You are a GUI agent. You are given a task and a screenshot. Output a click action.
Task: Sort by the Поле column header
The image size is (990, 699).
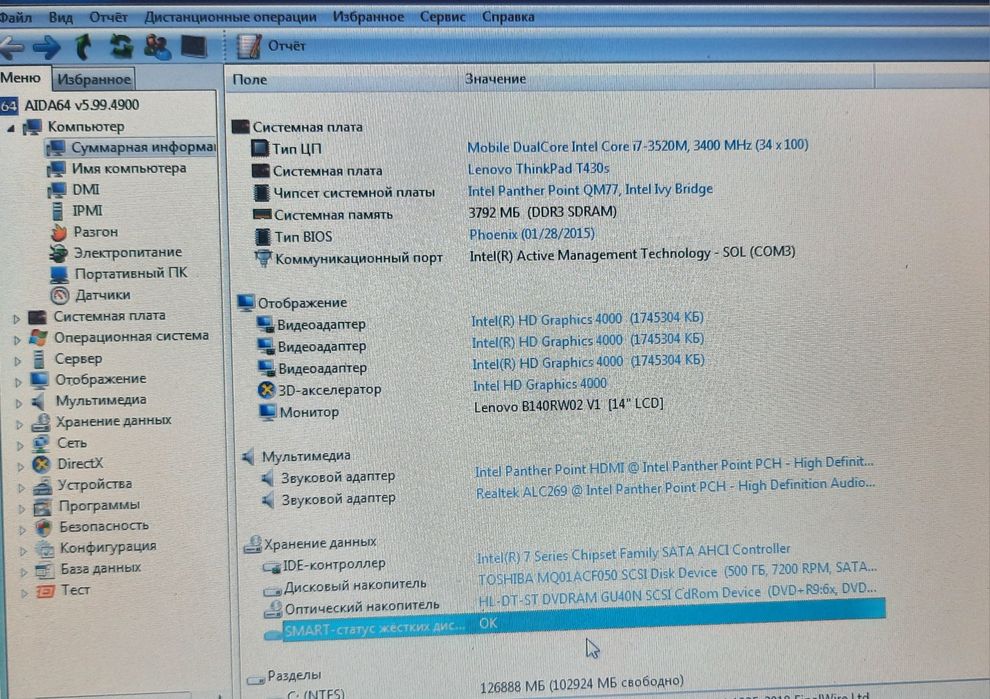[341, 80]
